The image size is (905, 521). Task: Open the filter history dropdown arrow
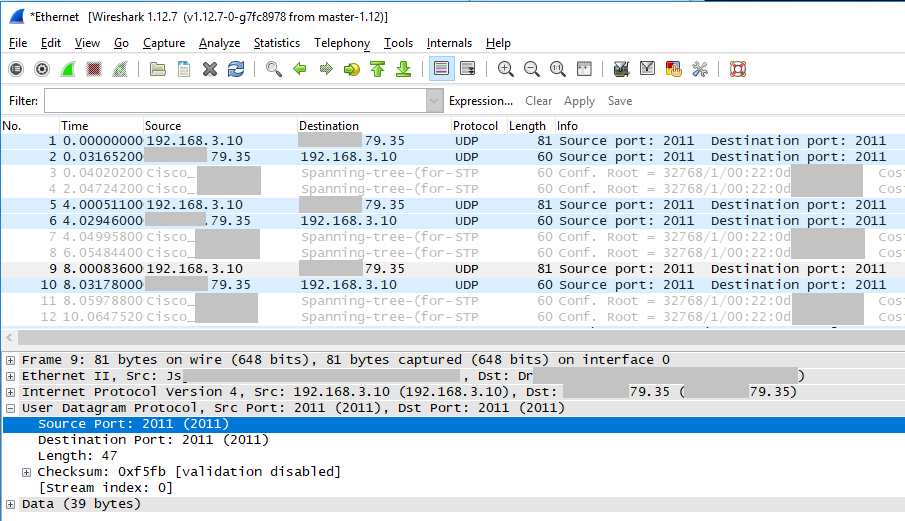pos(435,101)
